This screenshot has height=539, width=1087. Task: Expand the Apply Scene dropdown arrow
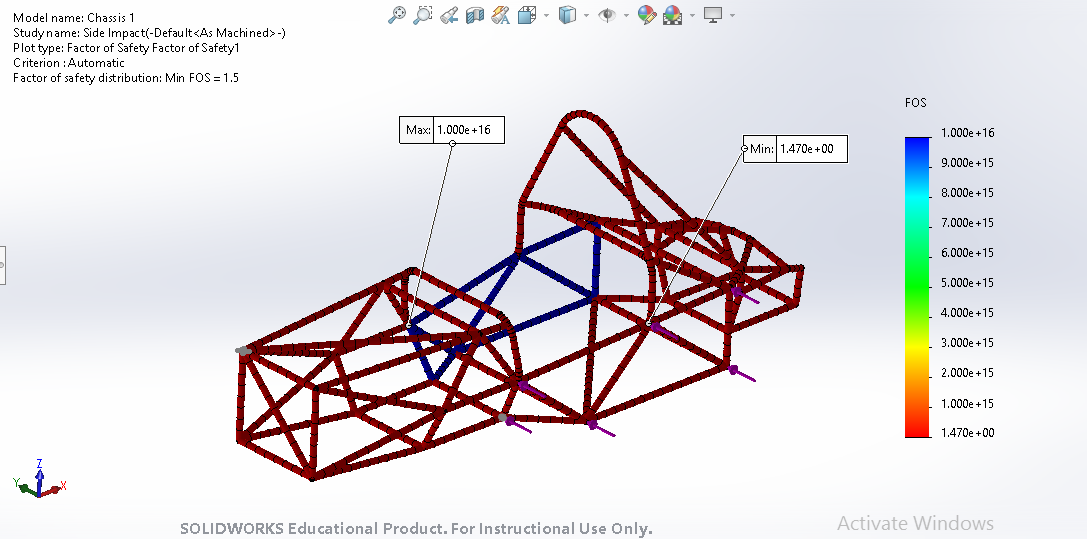click(x=692, y=15)
